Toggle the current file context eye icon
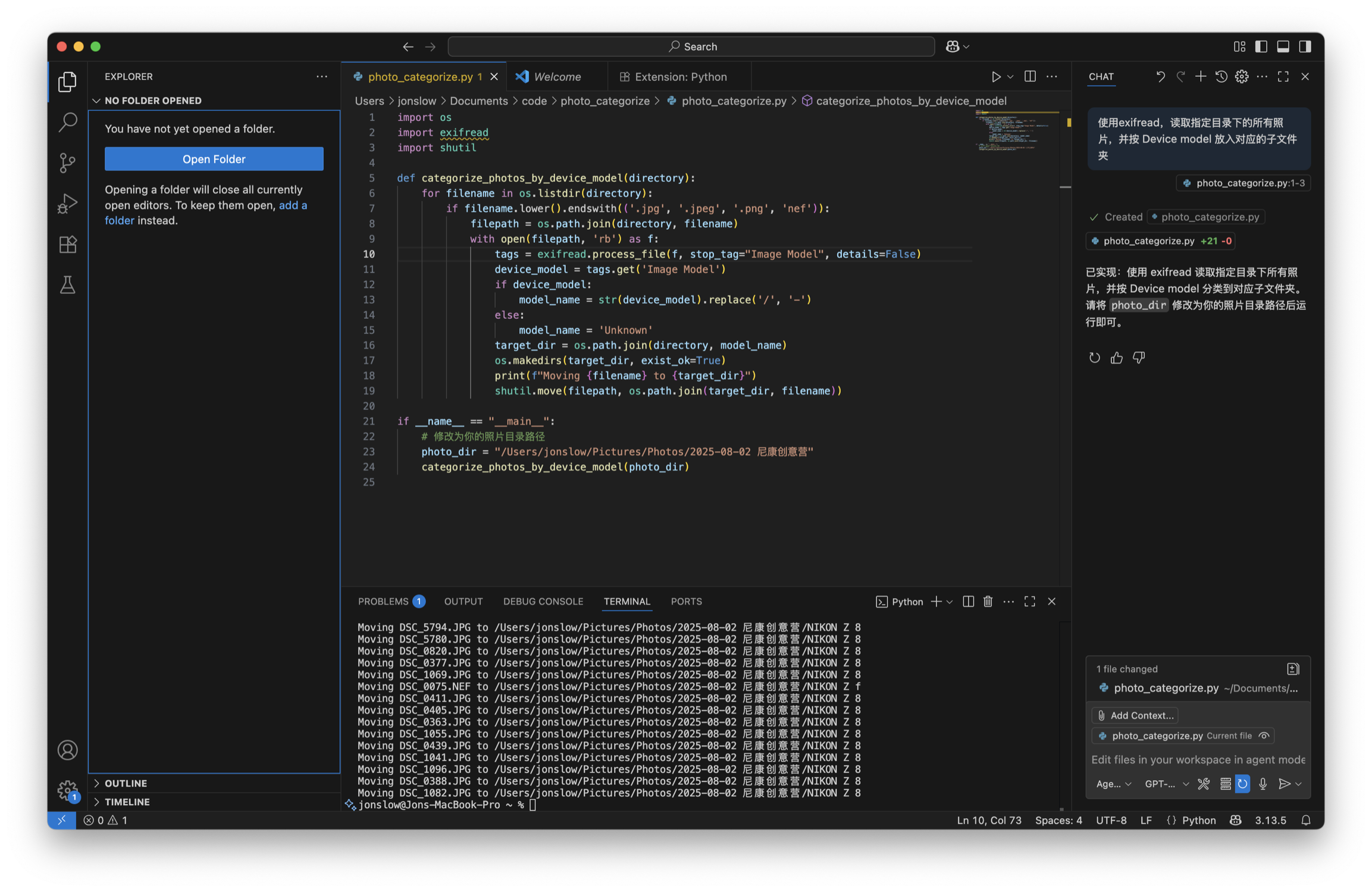This screenshot has height=892, width=1372. point(1264,735)
